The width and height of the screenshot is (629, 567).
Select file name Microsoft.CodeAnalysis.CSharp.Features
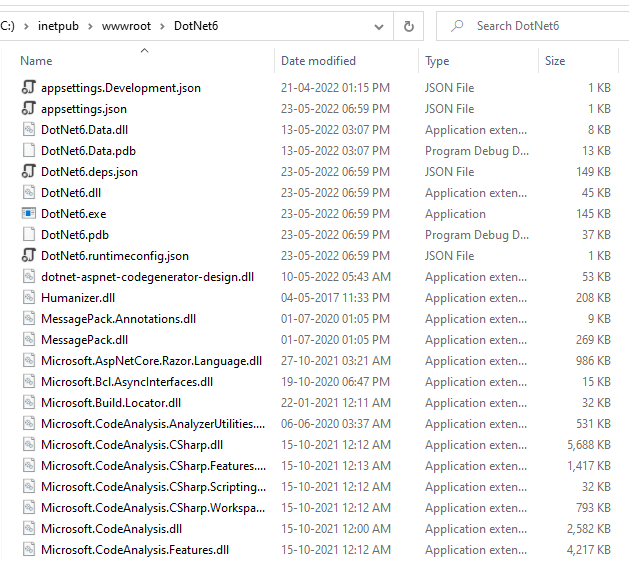pos(153,466)
